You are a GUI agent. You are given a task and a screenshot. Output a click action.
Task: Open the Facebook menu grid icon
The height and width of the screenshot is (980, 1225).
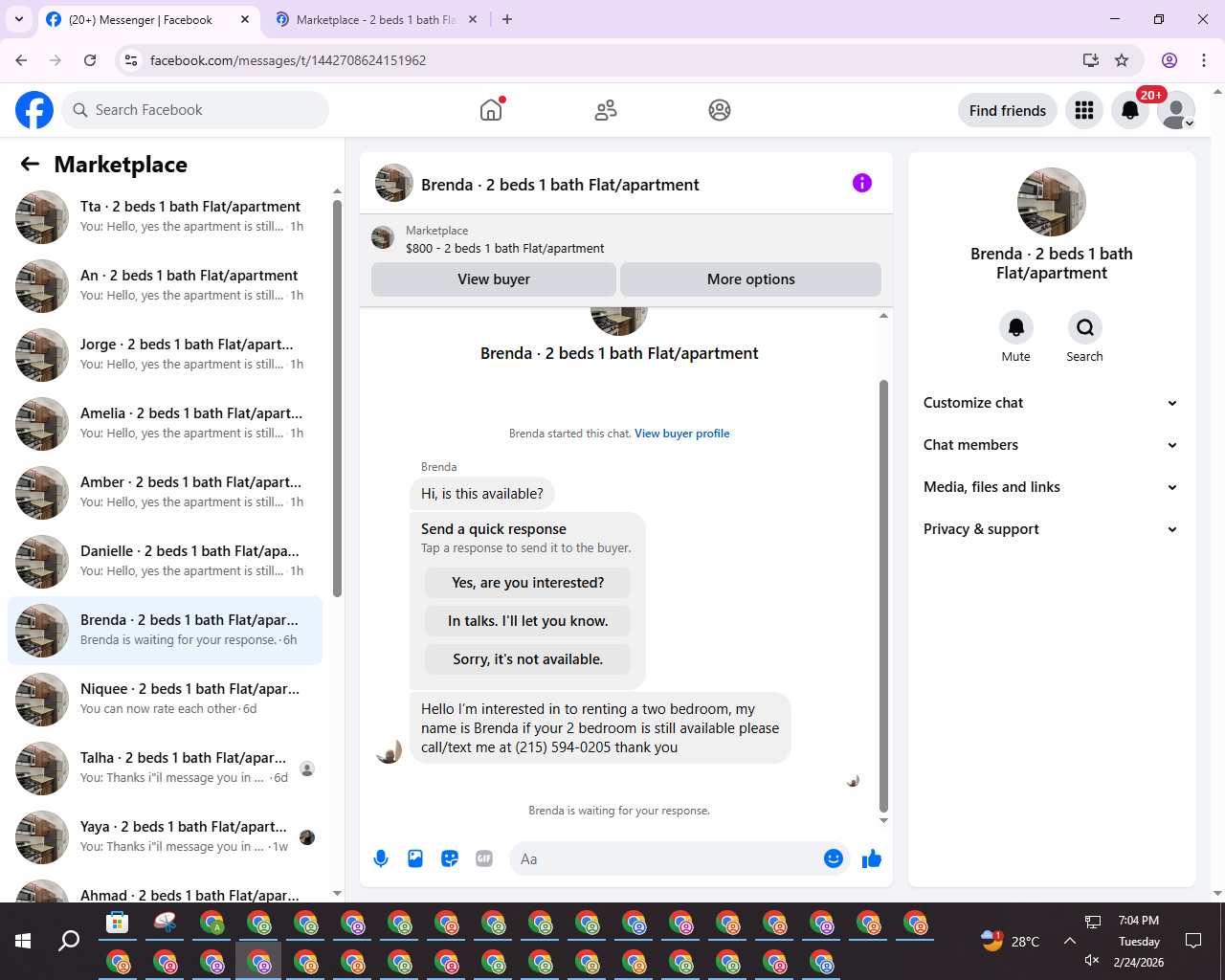(1084, 110)
